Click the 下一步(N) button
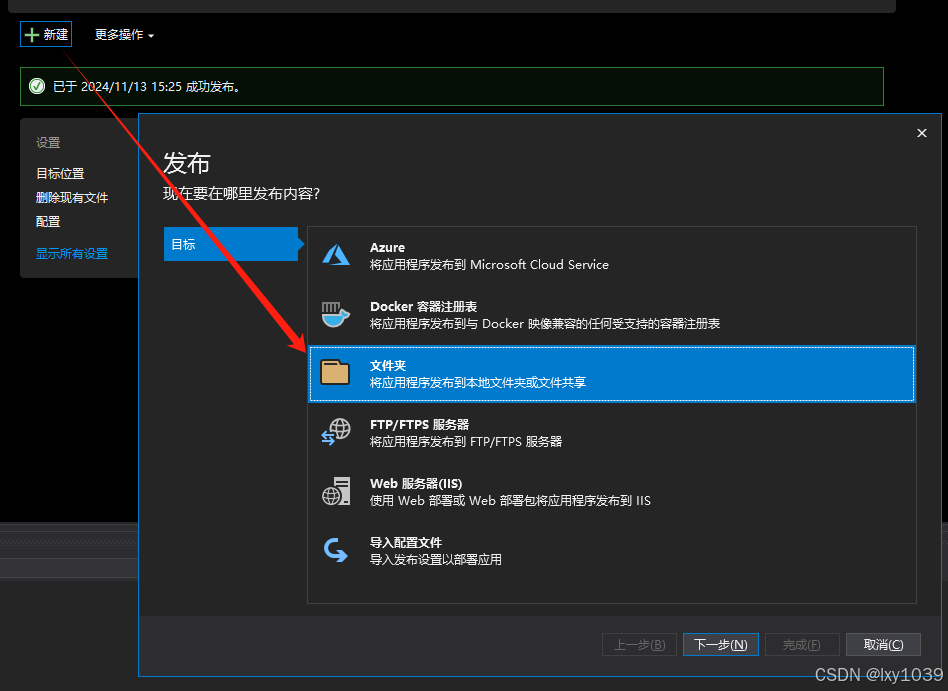The width and height of the screenshot is (948, 691). click(x=721, y=644)
